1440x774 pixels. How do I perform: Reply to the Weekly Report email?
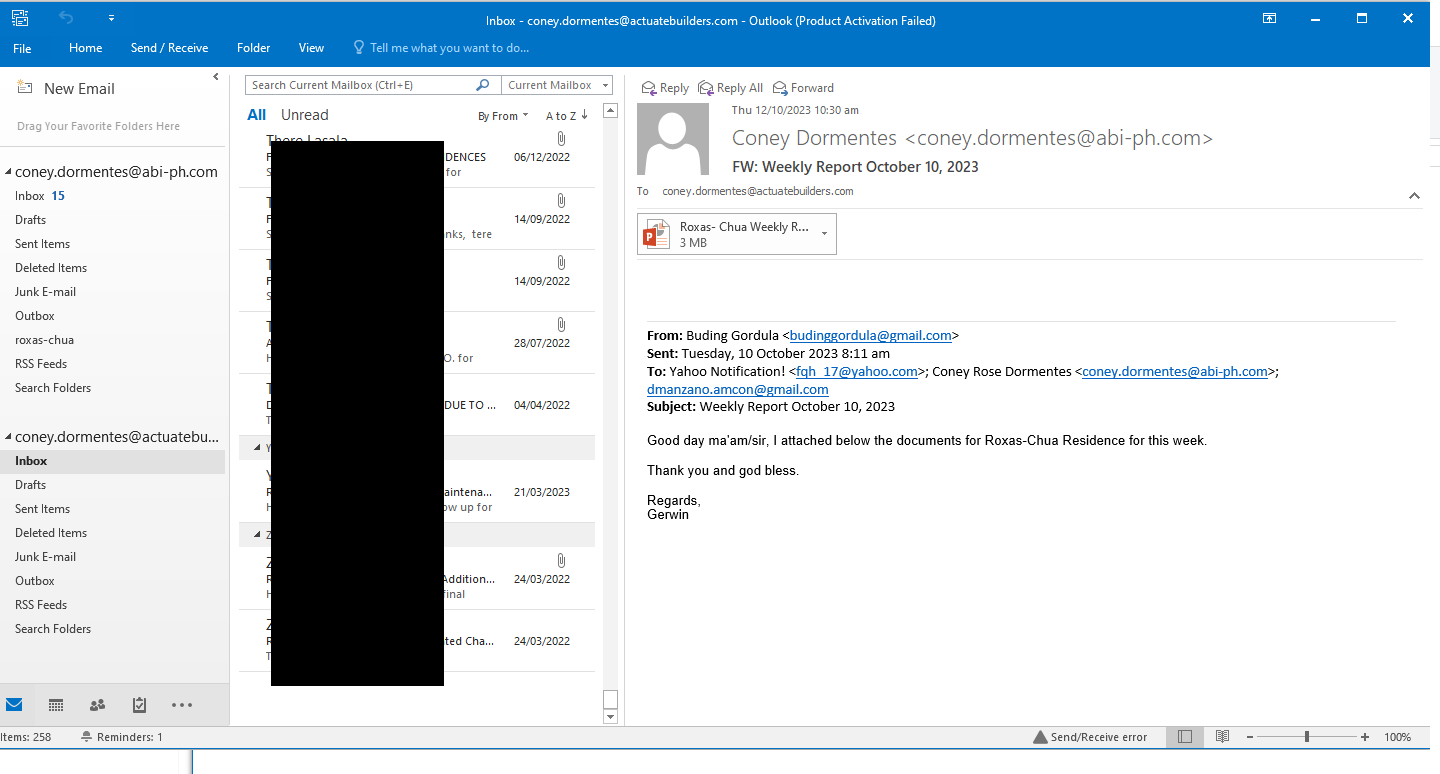click(665, 88)
